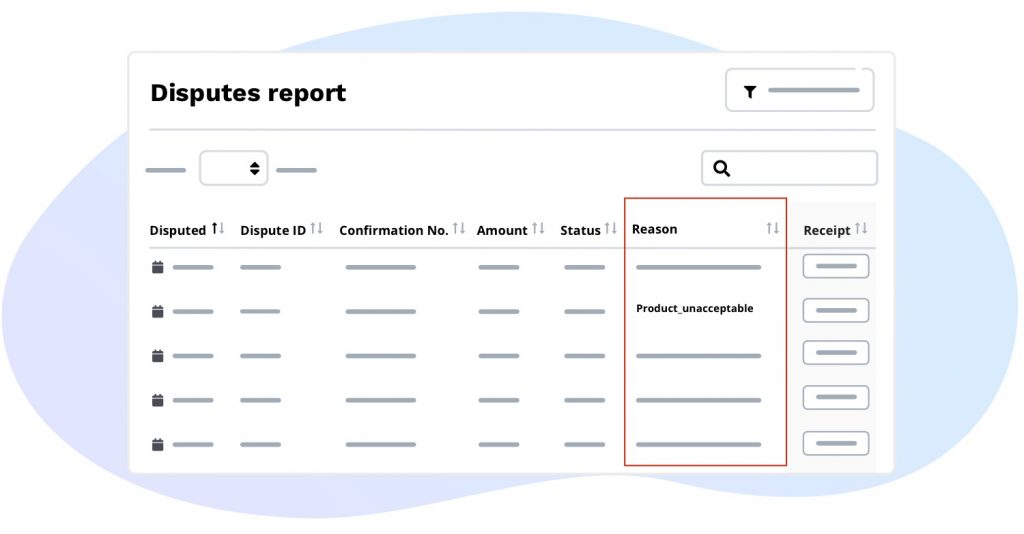Sort table by Amount column
The image size is (1024, 534).
[538, 229]
